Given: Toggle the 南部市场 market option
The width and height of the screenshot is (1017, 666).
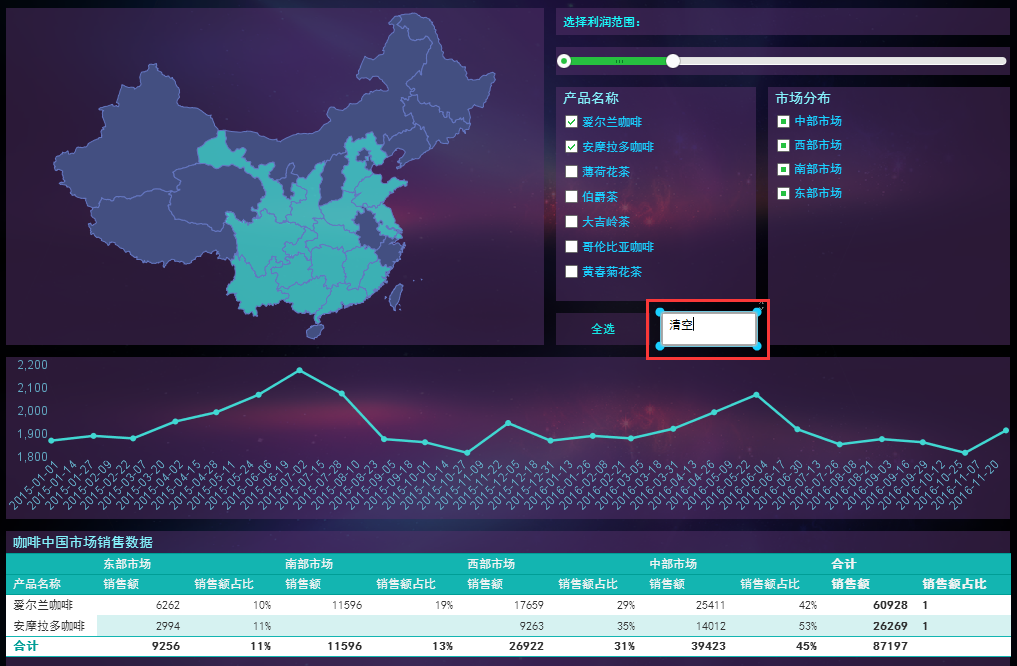Looking at the screenshot, I should pyautogui.click(x=784, y=169).
